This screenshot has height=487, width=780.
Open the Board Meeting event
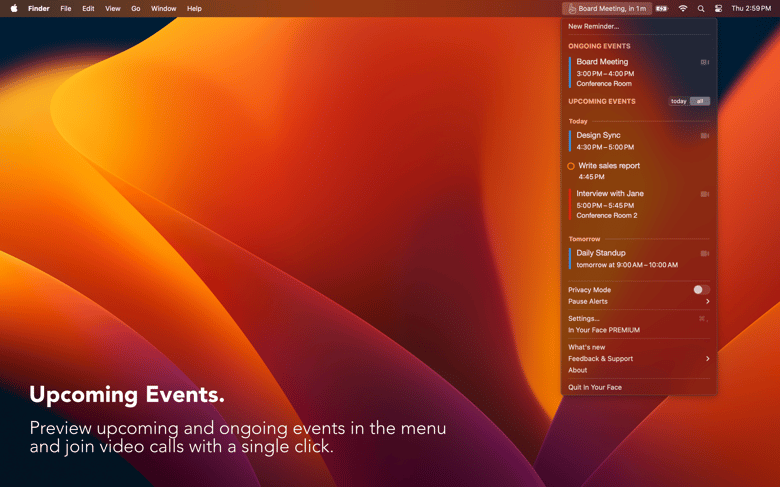point(639,73)
